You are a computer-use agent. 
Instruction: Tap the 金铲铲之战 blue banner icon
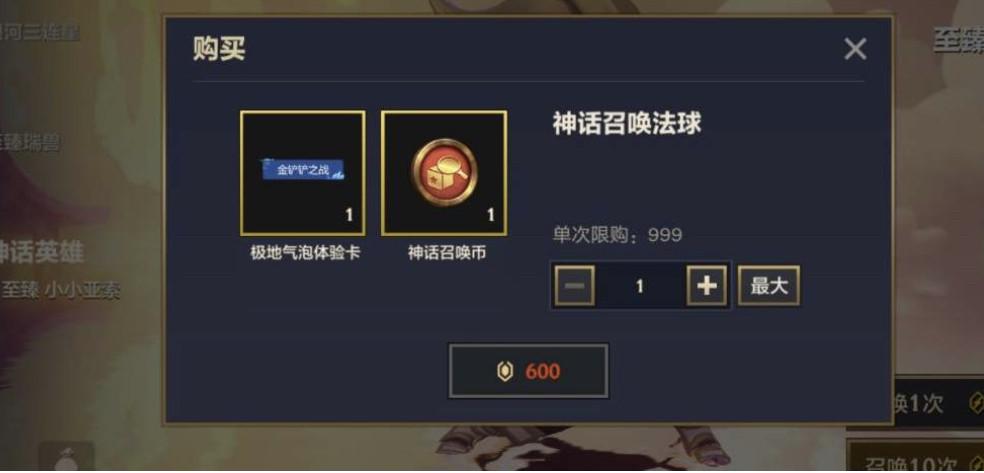303,170
